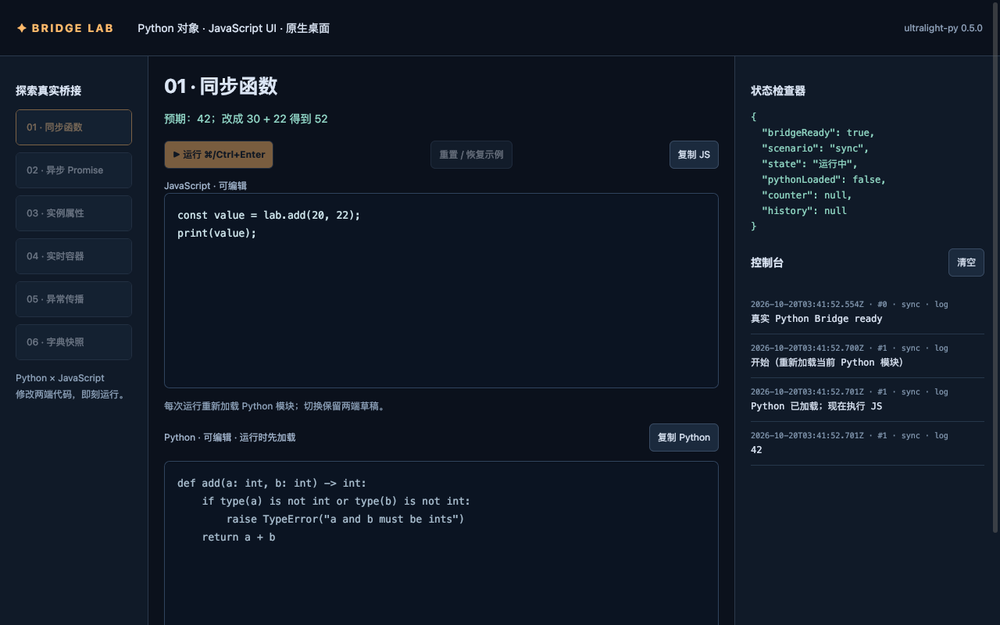The height and width of the screenshot is (625, 1000).
Task: Click the page vertical scrollbar
Action: point(996,268)
